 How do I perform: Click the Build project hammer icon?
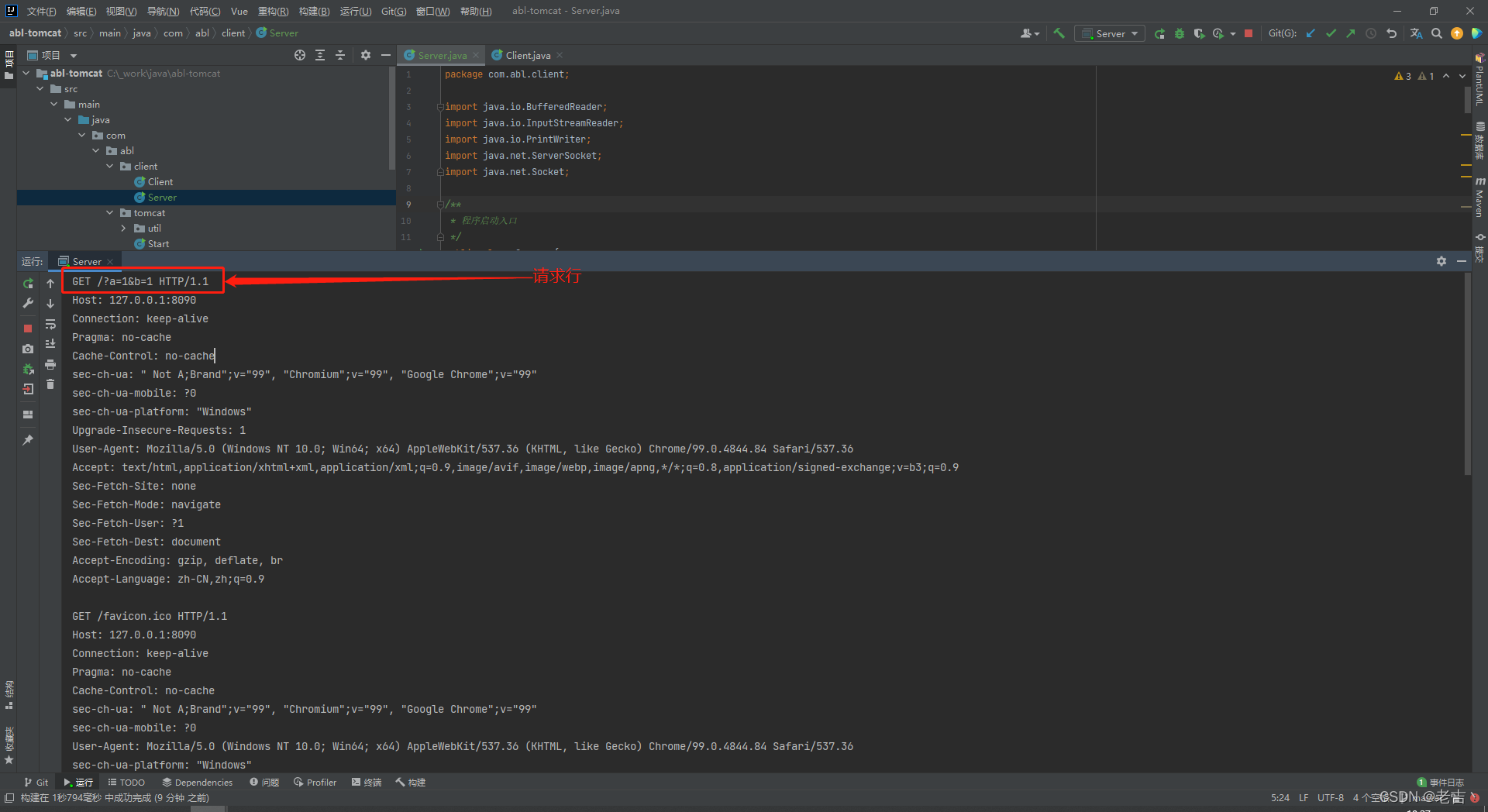coord(1059,33)
